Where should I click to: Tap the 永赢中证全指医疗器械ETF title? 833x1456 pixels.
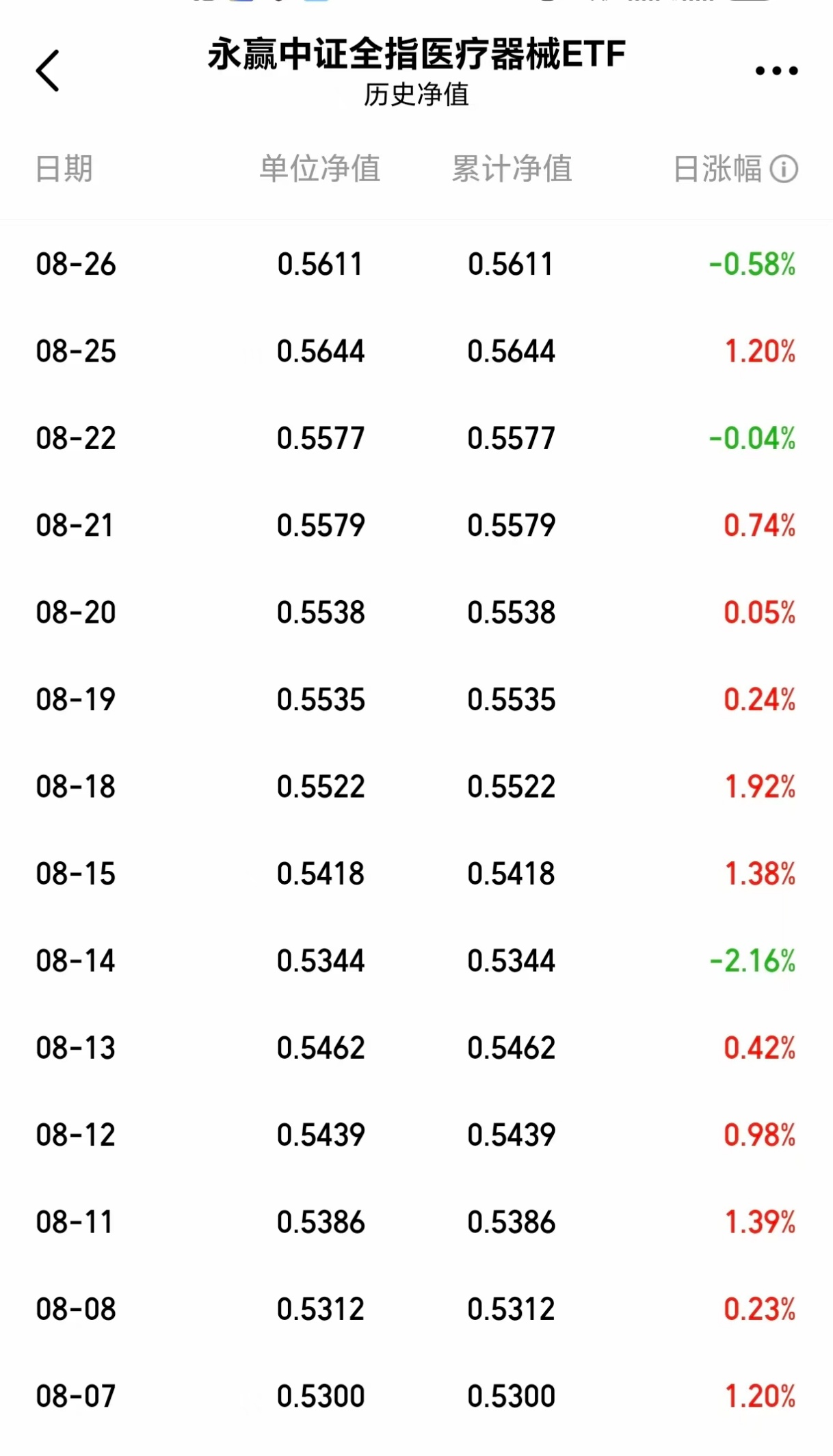pos(416,55)
